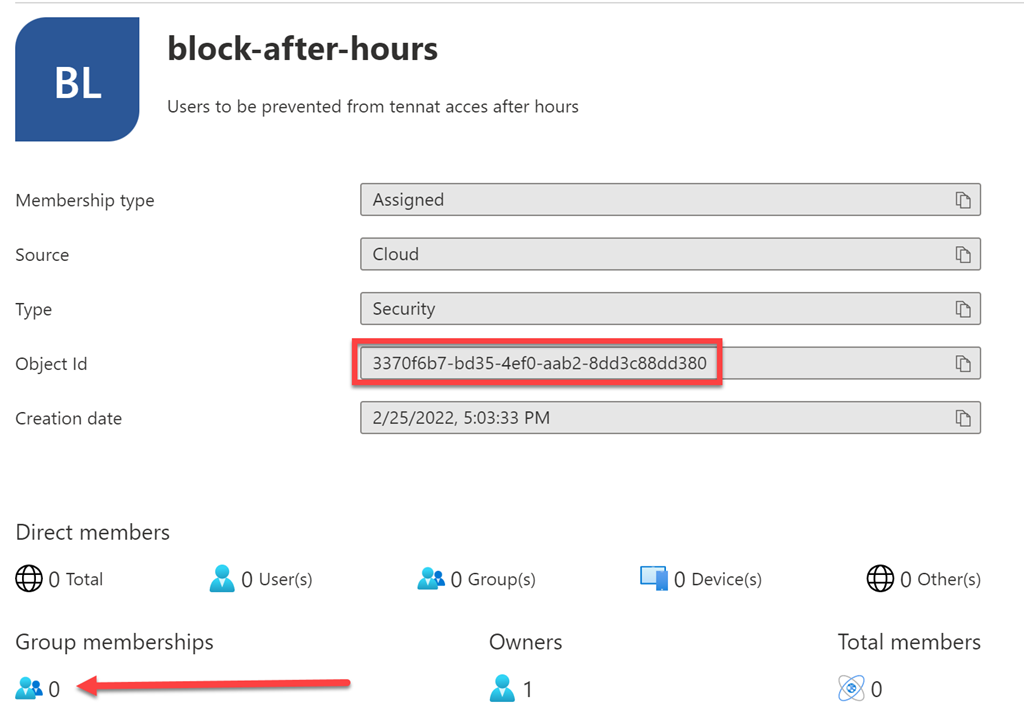Click the Creation date field
Screen dimensions: 1024x724
click(x=650, y=418)
